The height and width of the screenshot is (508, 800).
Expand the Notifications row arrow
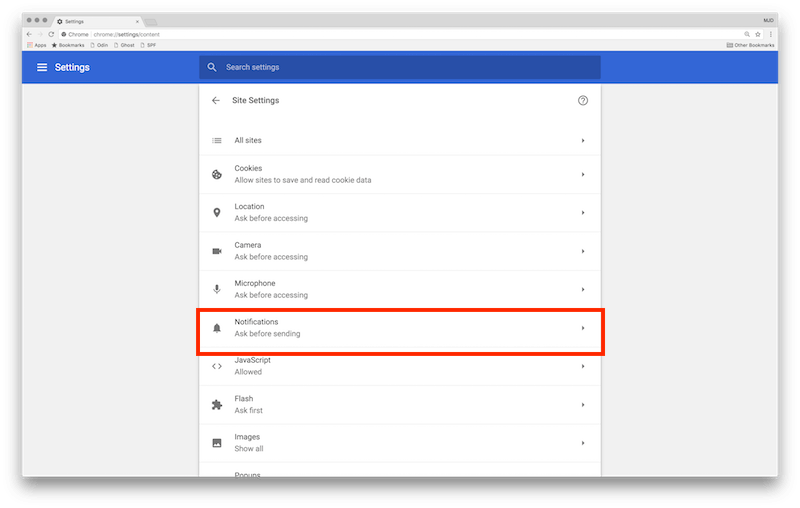pyautogui.click(x=583, y=328)
